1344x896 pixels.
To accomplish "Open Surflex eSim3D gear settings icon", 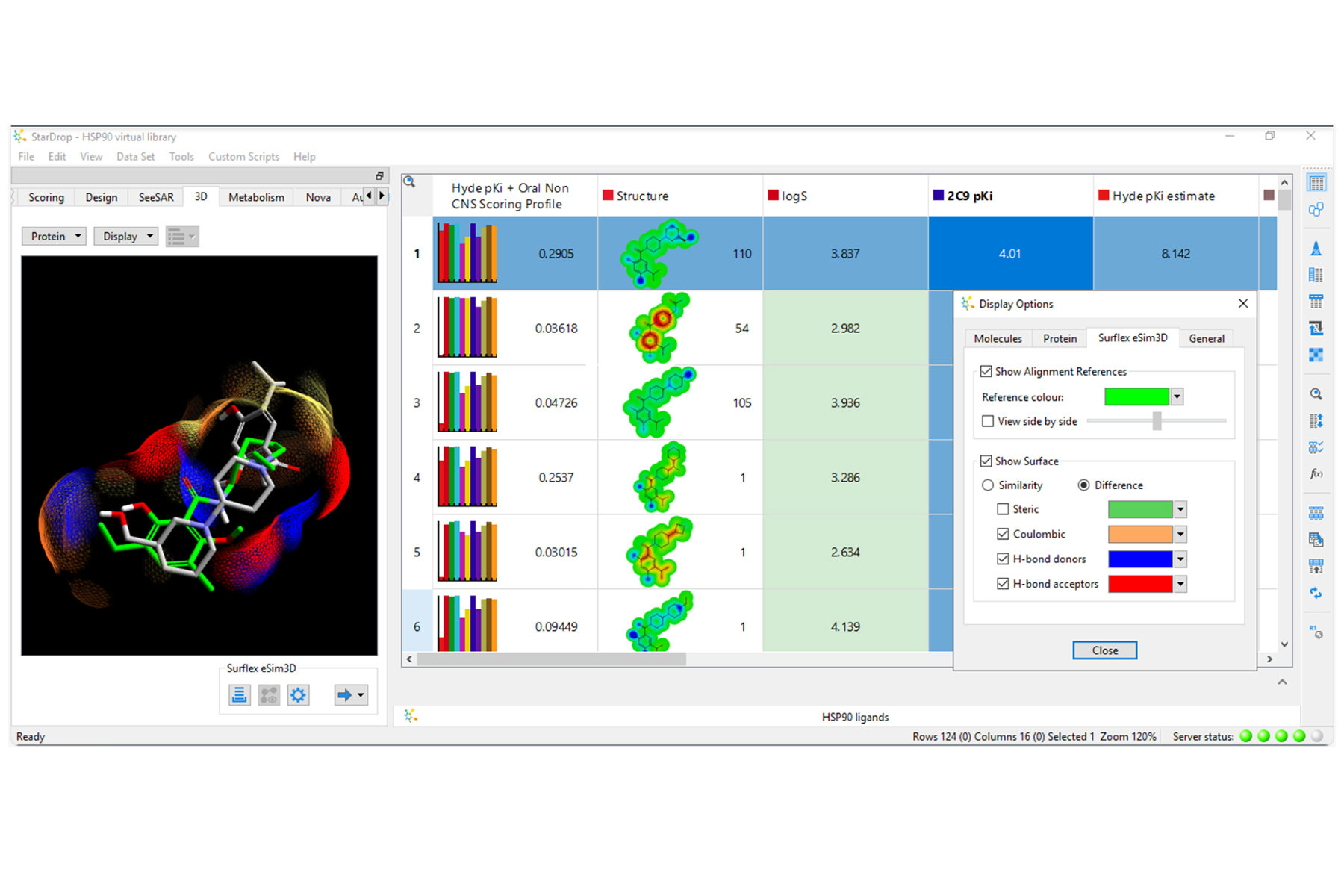I will coord(298,695).
